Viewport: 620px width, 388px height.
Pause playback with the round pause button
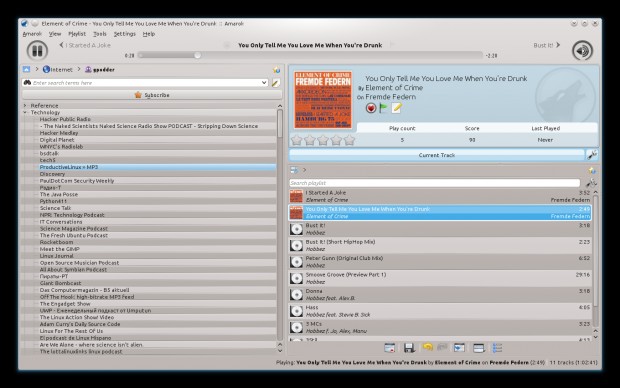37,51
